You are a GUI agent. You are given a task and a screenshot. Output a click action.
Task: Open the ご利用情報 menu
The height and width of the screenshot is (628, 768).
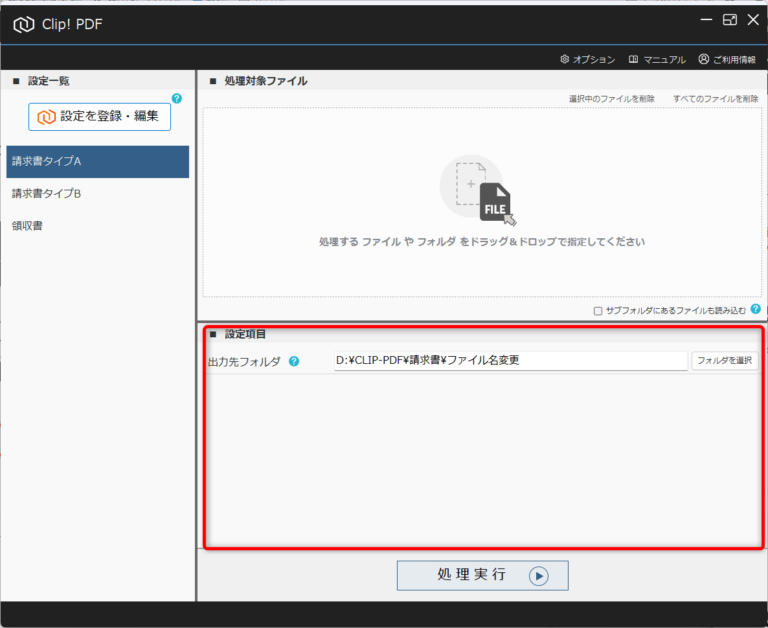click(x=727, y=59)
